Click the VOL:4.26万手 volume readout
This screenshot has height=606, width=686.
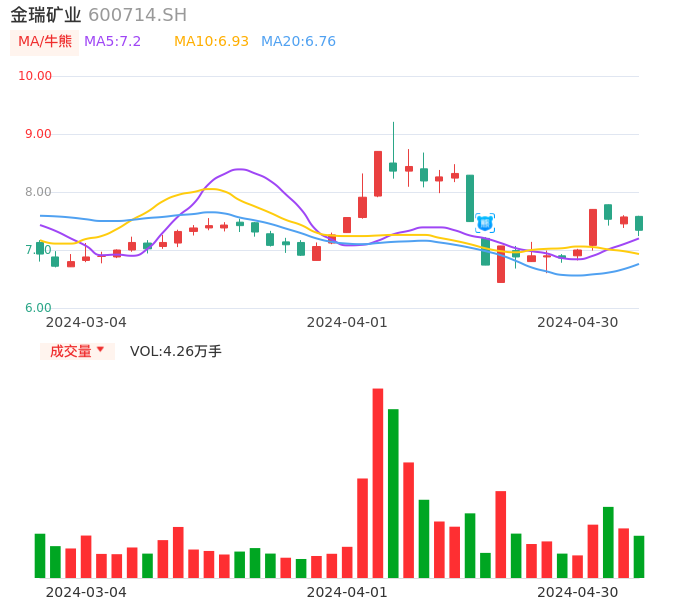coord(176,351)
